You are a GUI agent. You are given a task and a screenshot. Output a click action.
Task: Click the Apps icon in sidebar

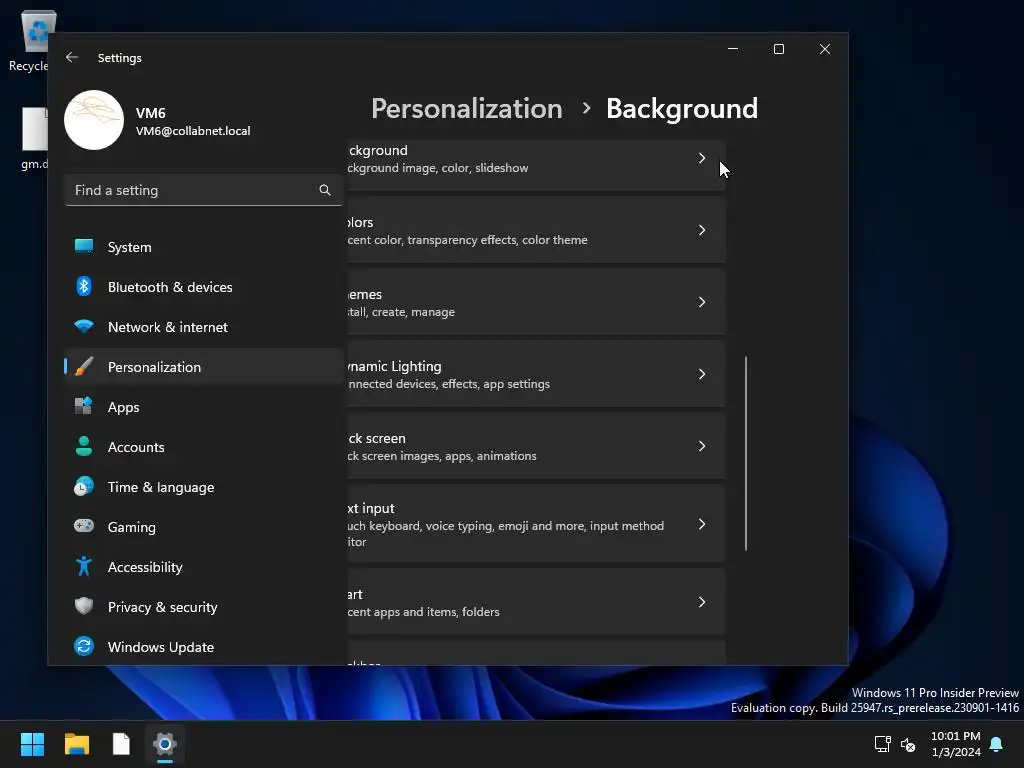click(x=84, y=406)
